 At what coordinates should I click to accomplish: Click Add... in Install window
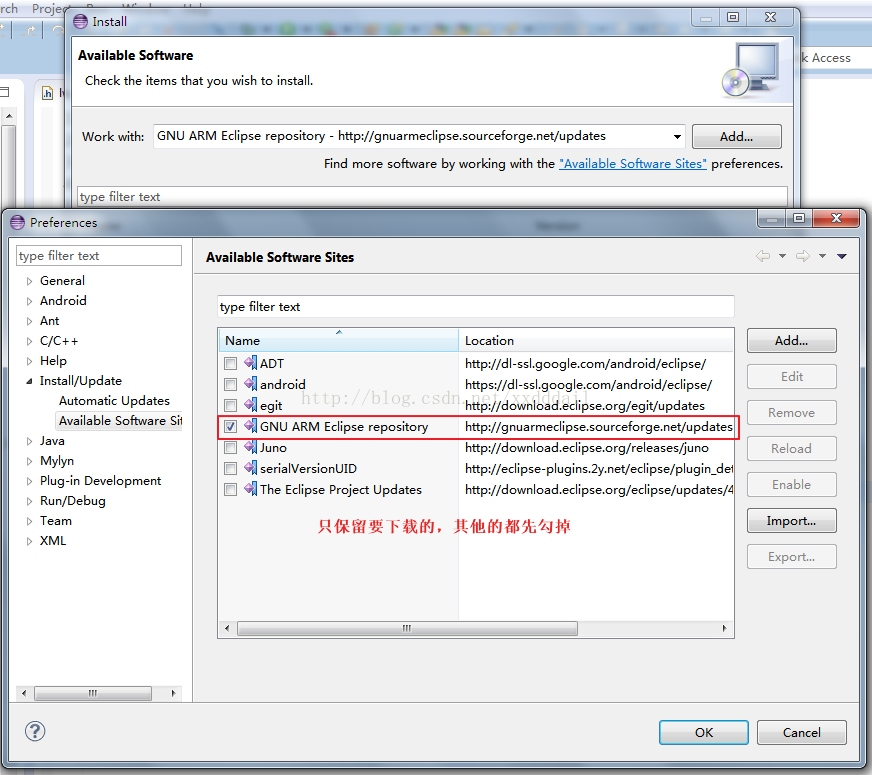736,136
